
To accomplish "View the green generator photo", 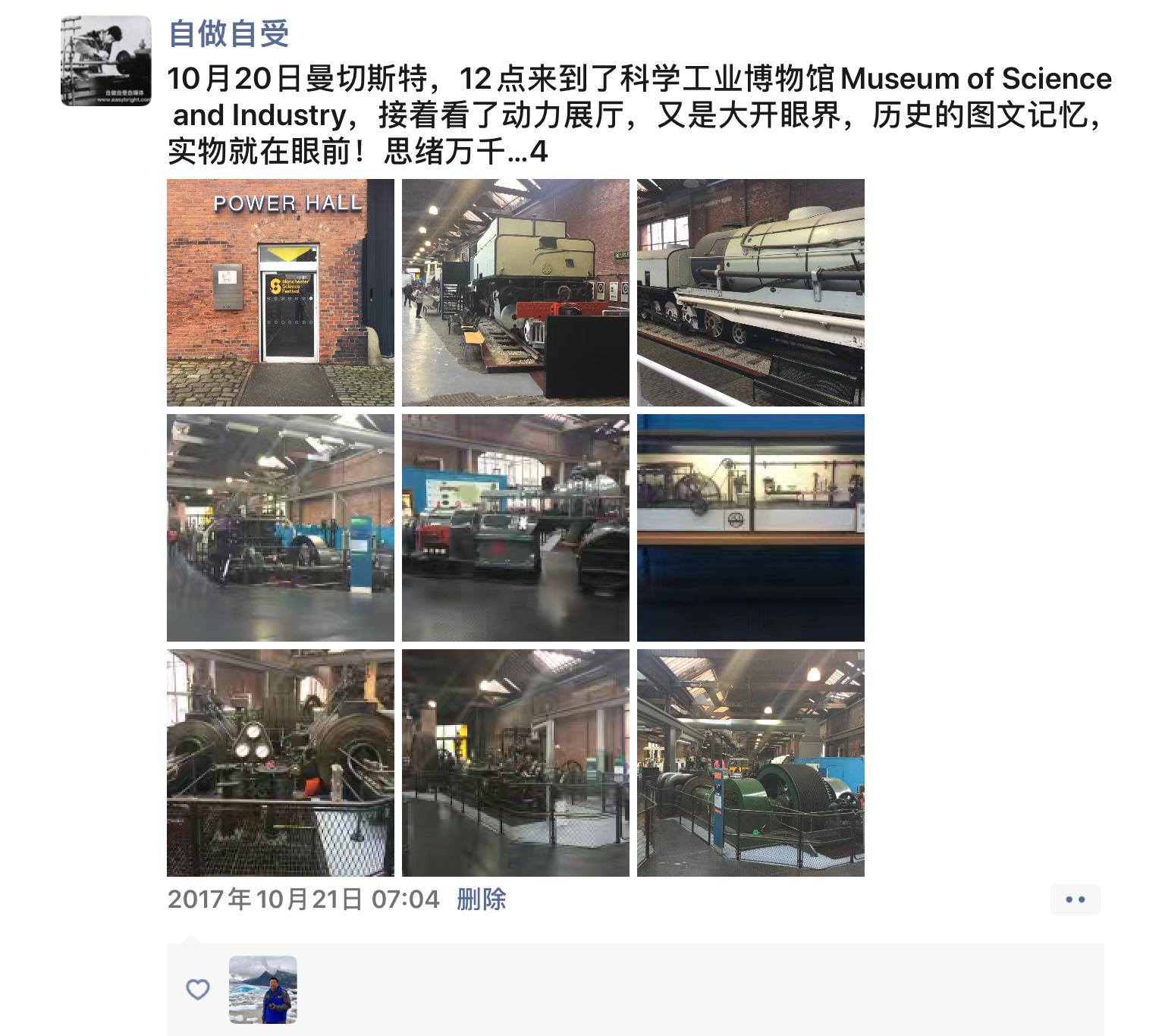I will 751,763.
